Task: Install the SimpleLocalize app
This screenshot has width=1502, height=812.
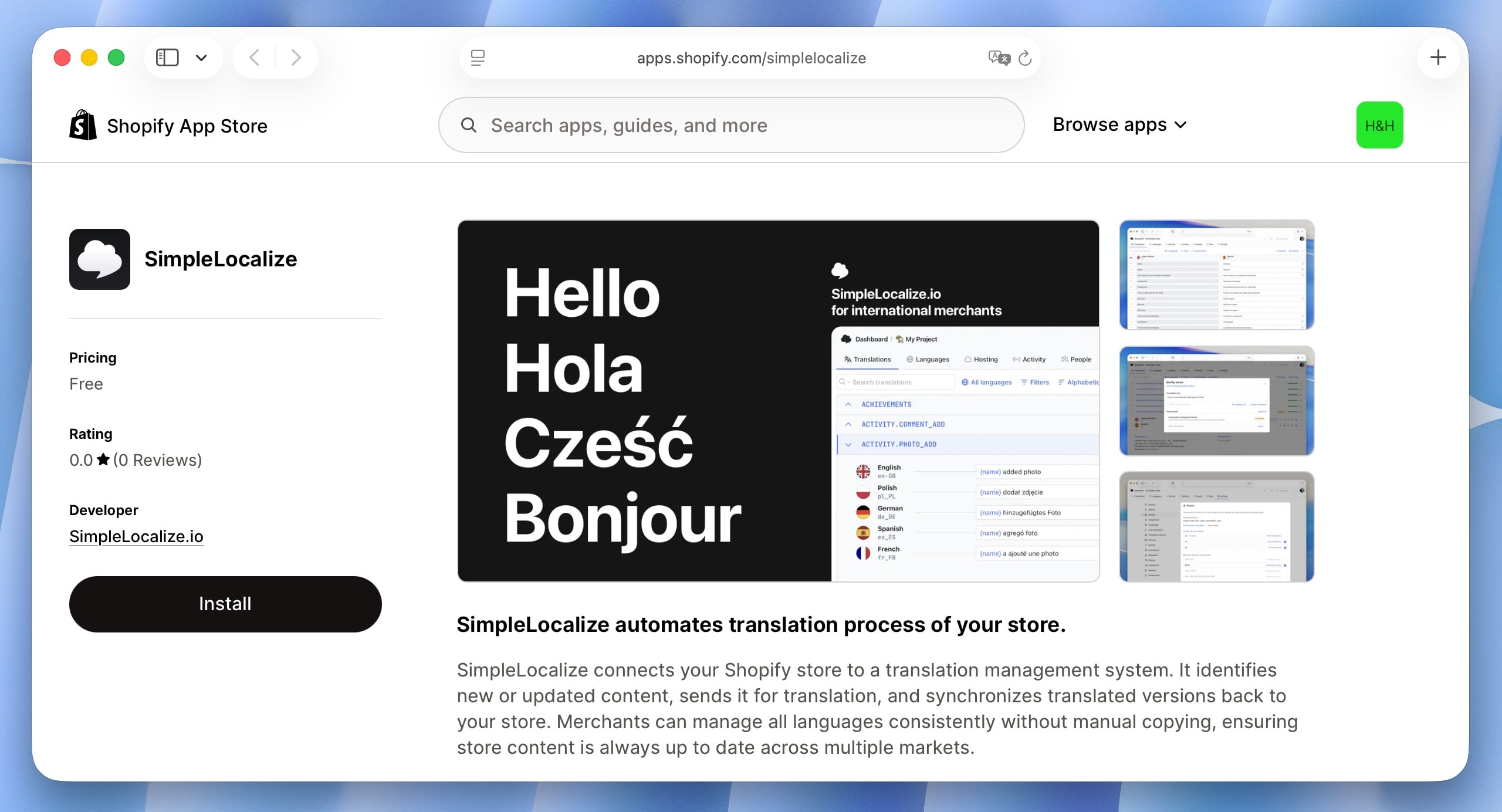Action: (x=225, y=603)
